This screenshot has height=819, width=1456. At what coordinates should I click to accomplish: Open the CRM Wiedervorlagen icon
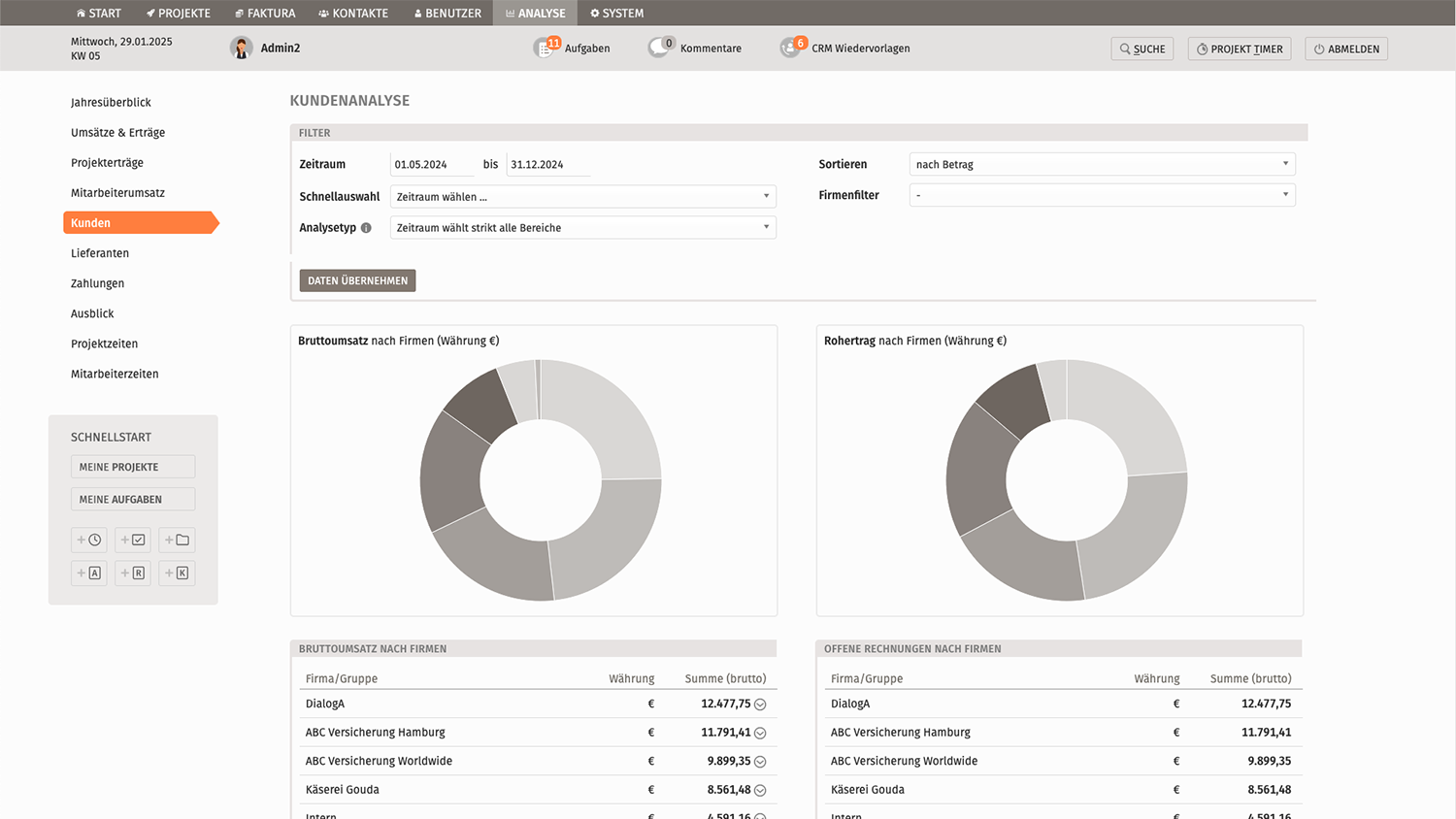tap(791, 48)
